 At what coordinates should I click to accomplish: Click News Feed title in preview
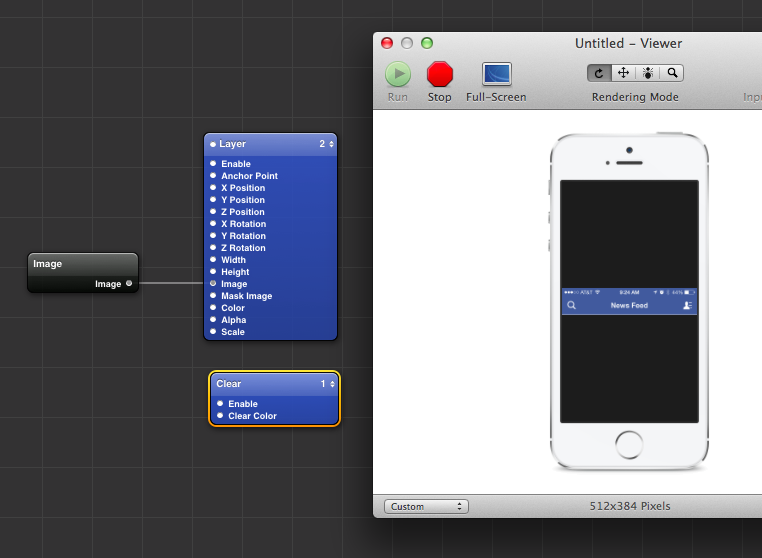click(629, 305)
